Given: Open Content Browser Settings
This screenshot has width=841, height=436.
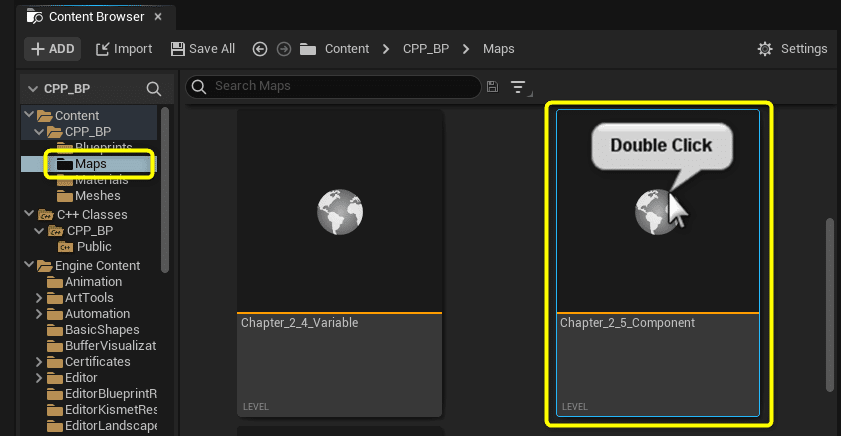Looking at the screenshot, I should (792, 49).
